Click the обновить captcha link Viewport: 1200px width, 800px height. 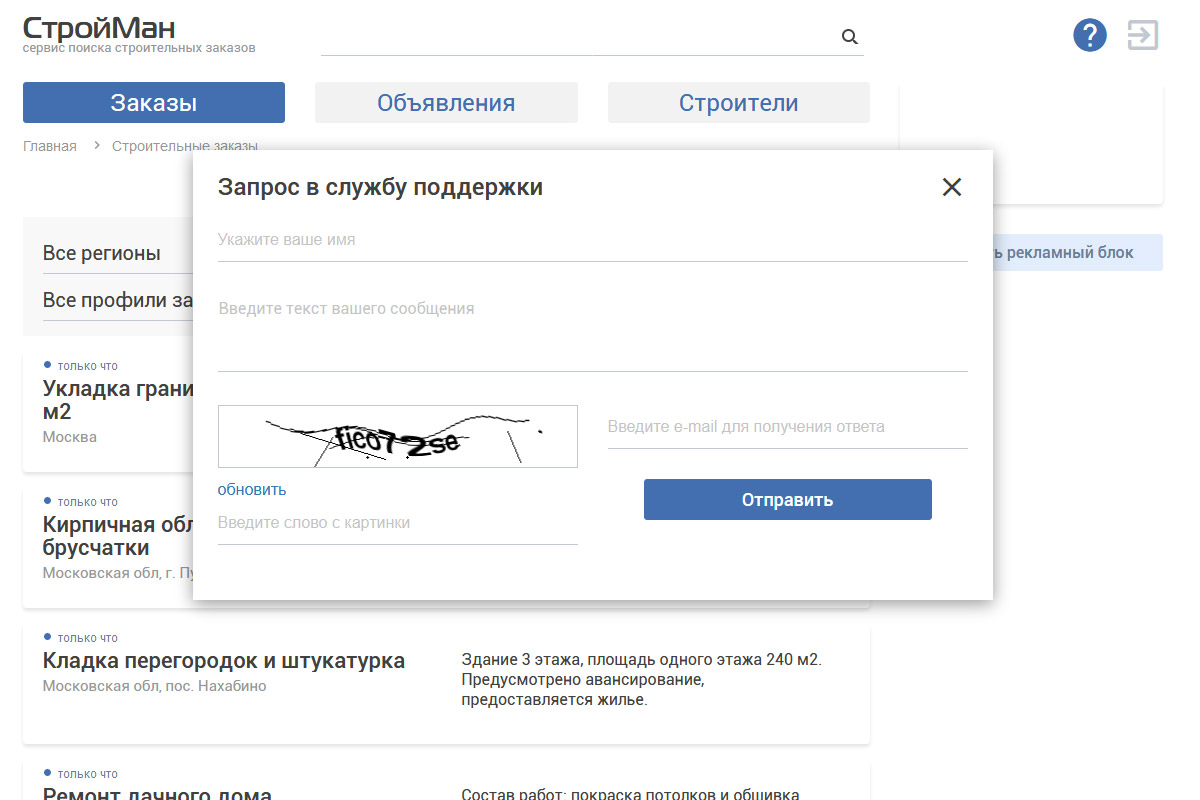[252, 489]
